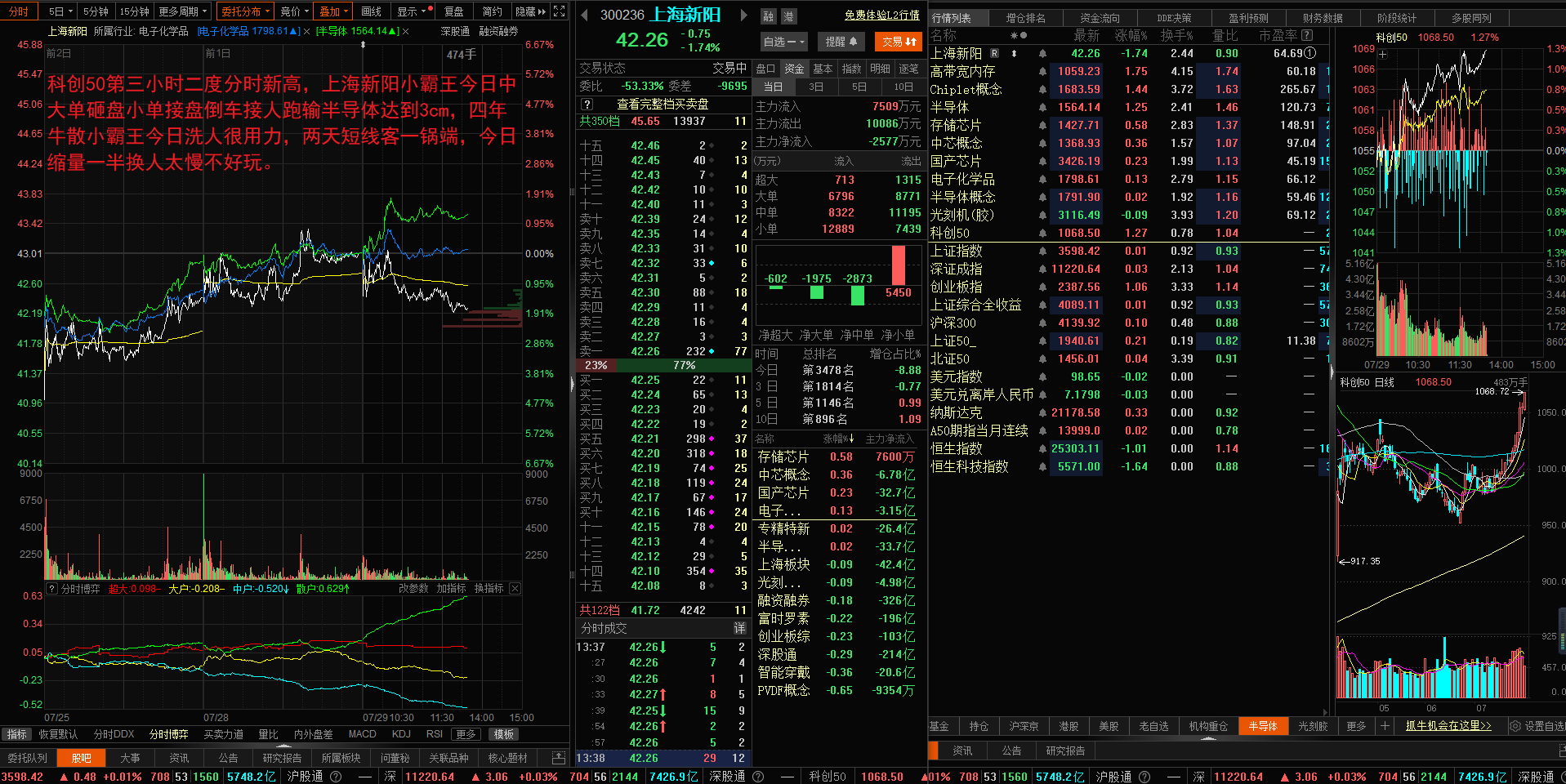This screenshot has width=1566, height=784.
Task: Open the 股吧 tab
Action: coord(81,758)
